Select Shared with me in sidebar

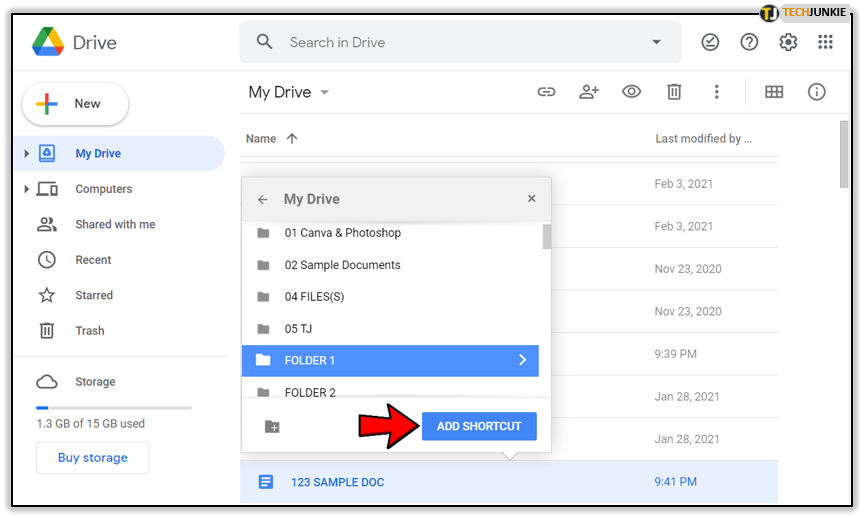tap(115, 224)
